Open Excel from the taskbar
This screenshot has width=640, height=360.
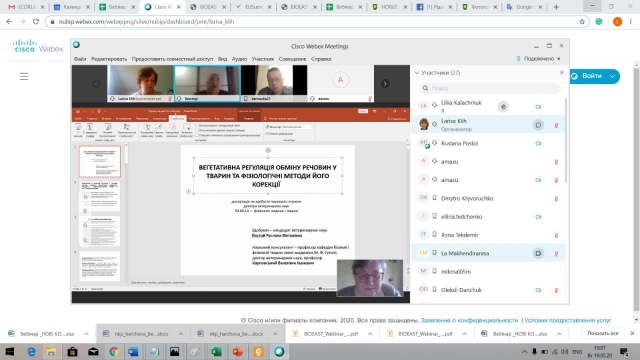point(216,351)
